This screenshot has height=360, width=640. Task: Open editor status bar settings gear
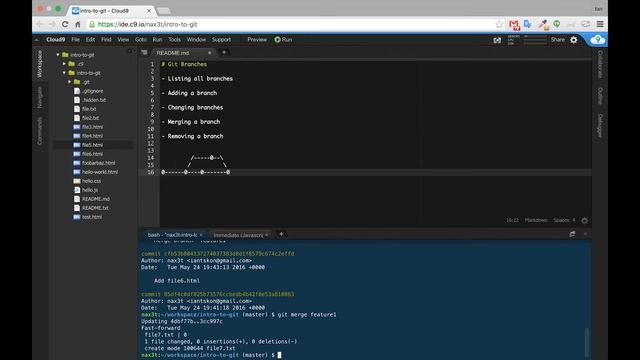pos(584,220)
